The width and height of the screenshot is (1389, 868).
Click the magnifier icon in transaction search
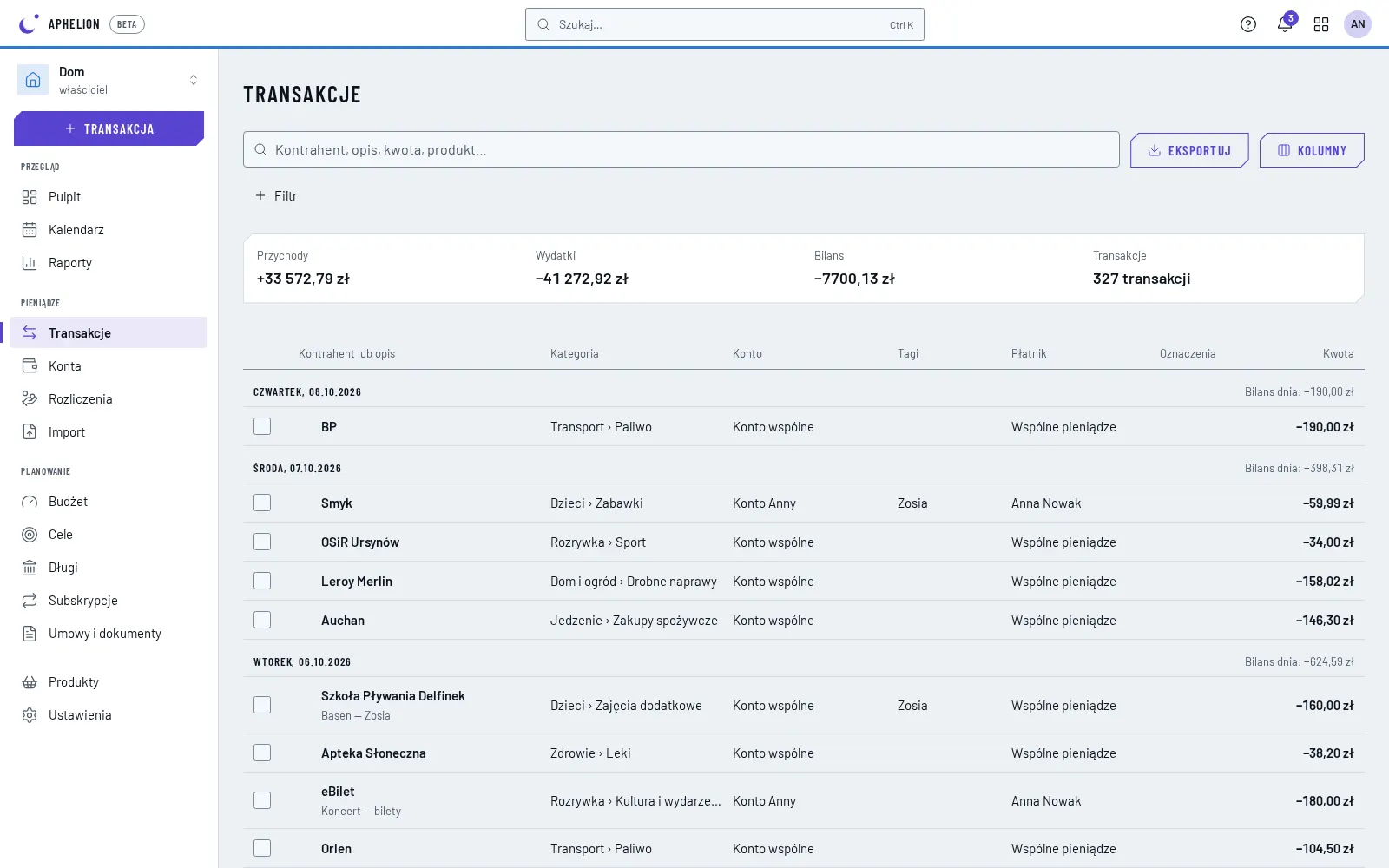point(260,149)
